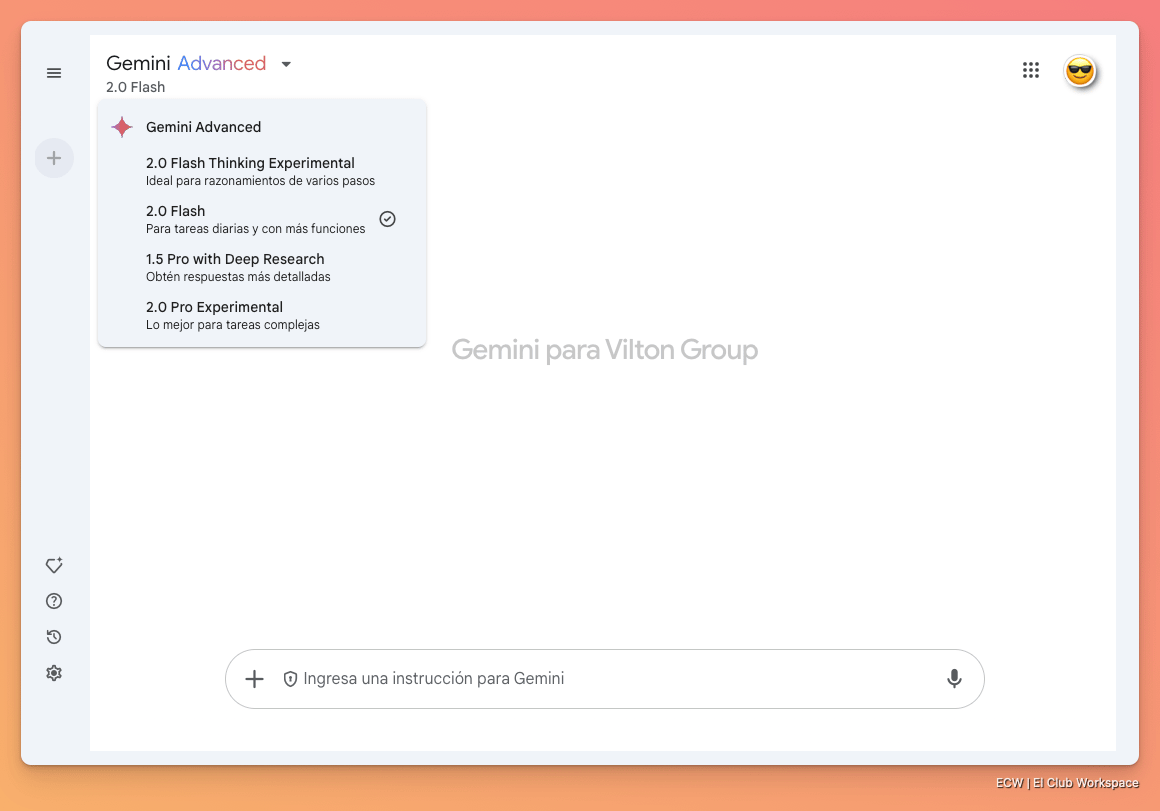Click the Gemini Advanced sparkle star icon
The width and height of the screenshot is (1160, 811).
(122, 127)
